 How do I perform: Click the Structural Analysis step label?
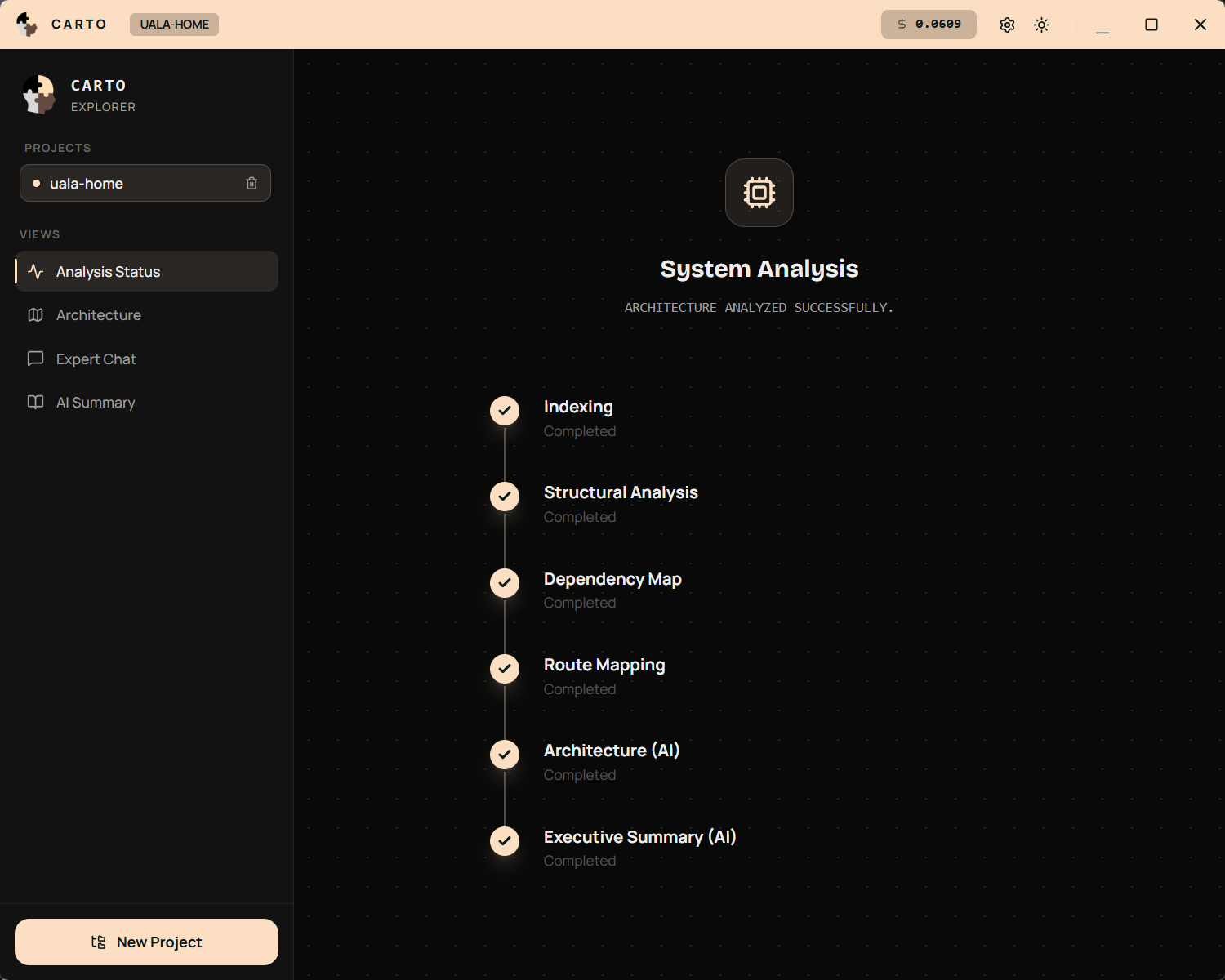point(621,492)
